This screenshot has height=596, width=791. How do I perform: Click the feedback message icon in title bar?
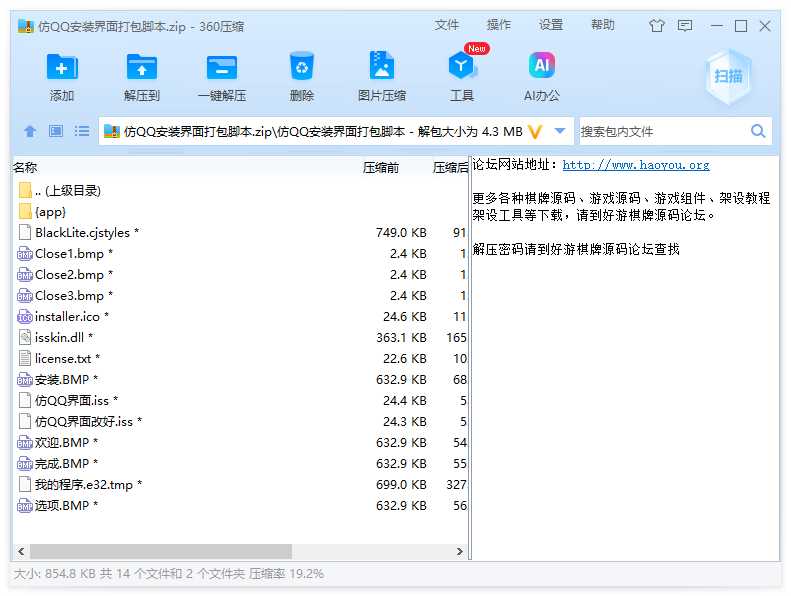point(685,26)
